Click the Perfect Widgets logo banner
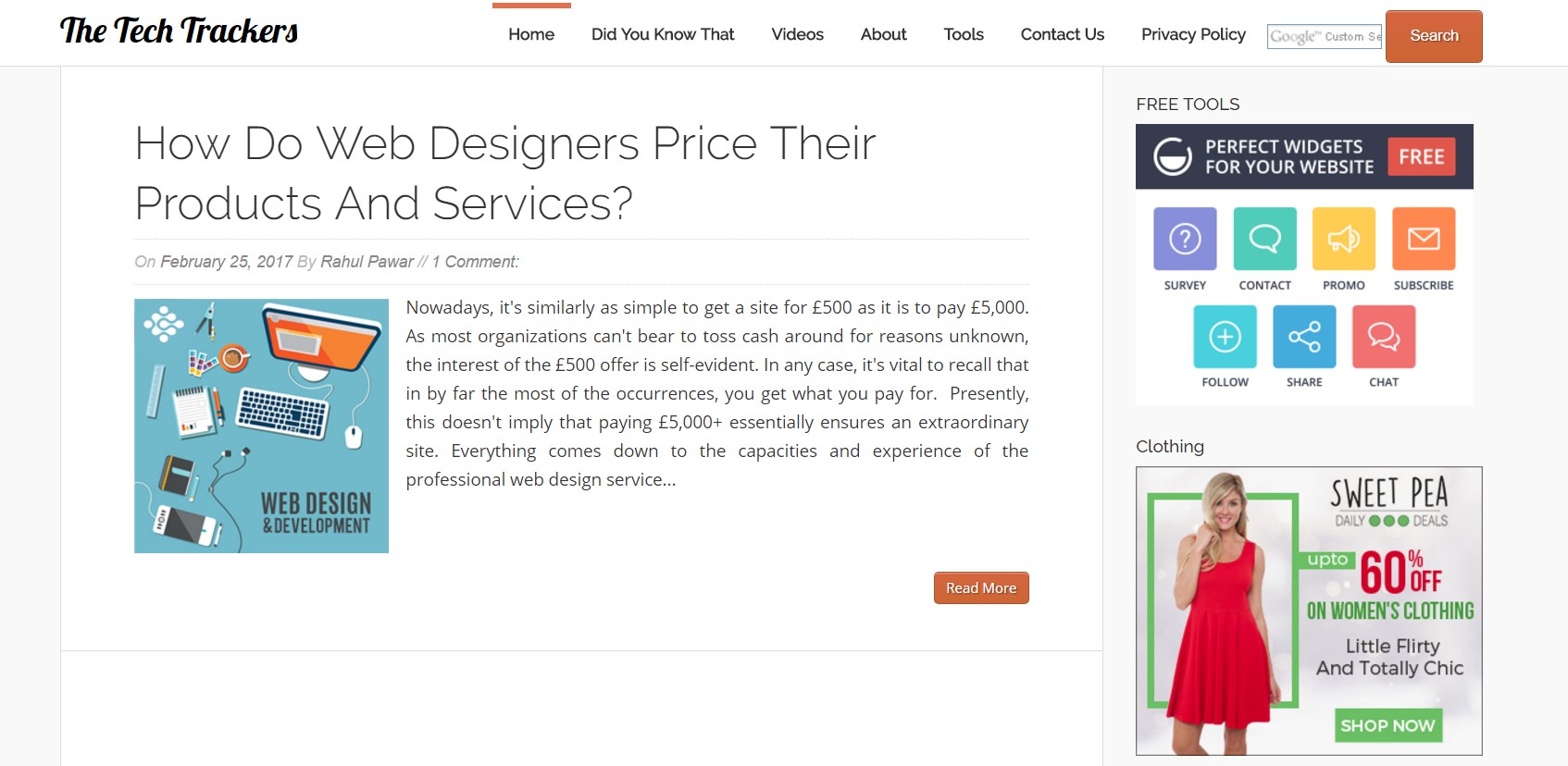This screenshot has height=766, width=1568. (x=1303, y=156)
